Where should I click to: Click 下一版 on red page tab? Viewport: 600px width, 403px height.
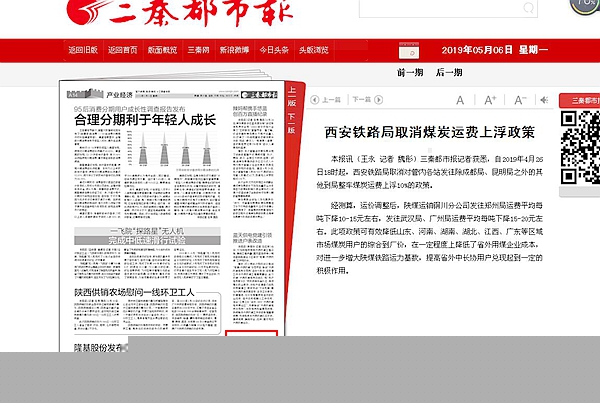pyautogui.click(x=292, y=124)
